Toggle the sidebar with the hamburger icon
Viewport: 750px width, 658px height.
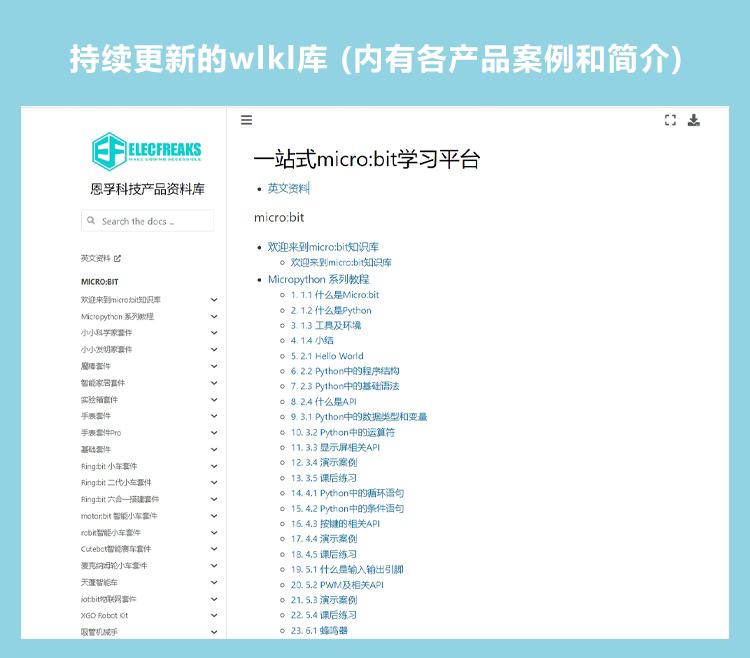tap(246, 120)
